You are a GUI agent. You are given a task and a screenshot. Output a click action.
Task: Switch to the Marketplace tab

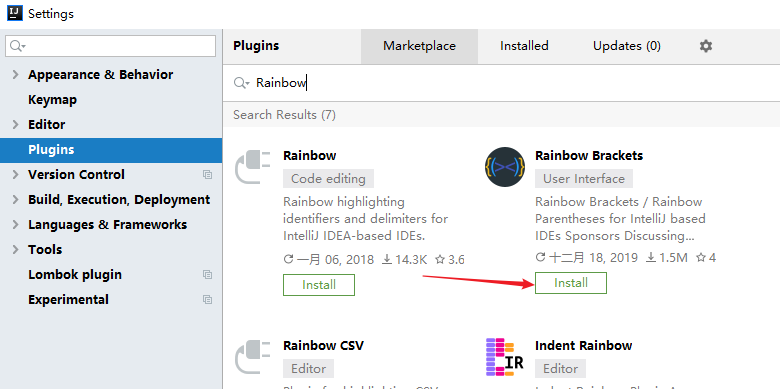click(x=419, y=46)
